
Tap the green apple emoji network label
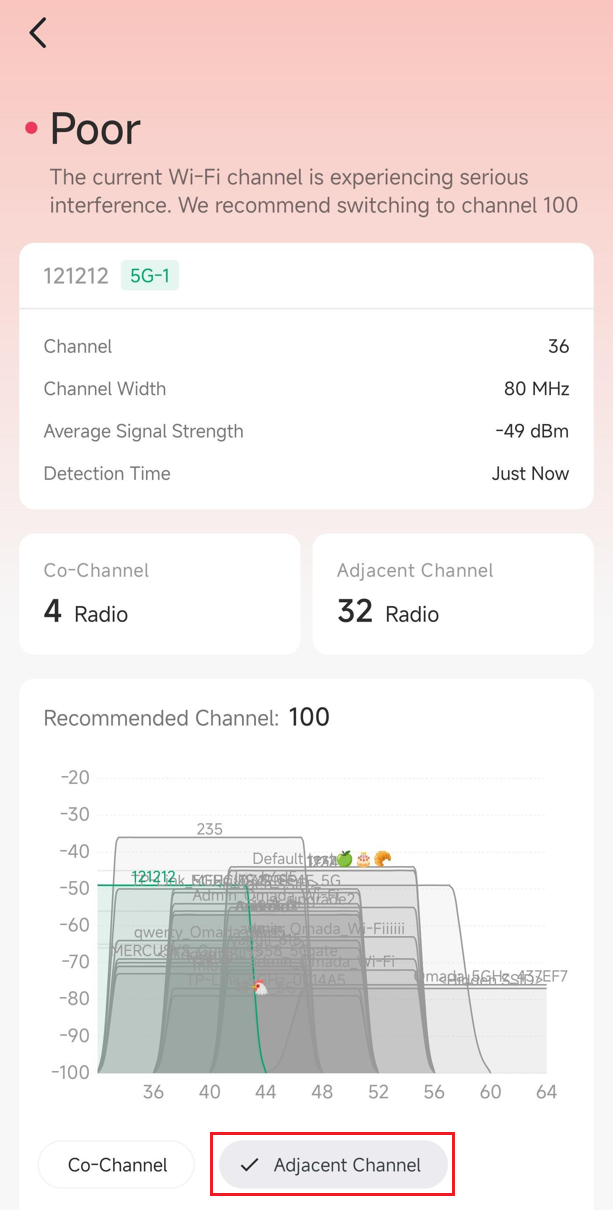pos(344,858)
